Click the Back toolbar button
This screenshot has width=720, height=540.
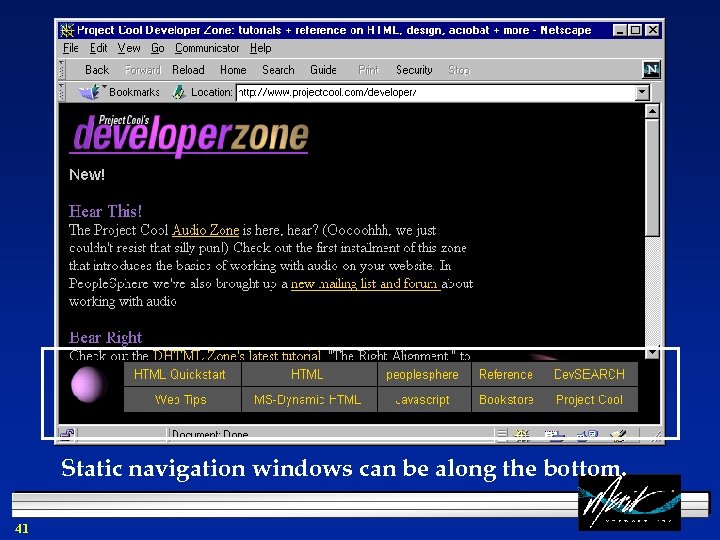tap(97, 70)
